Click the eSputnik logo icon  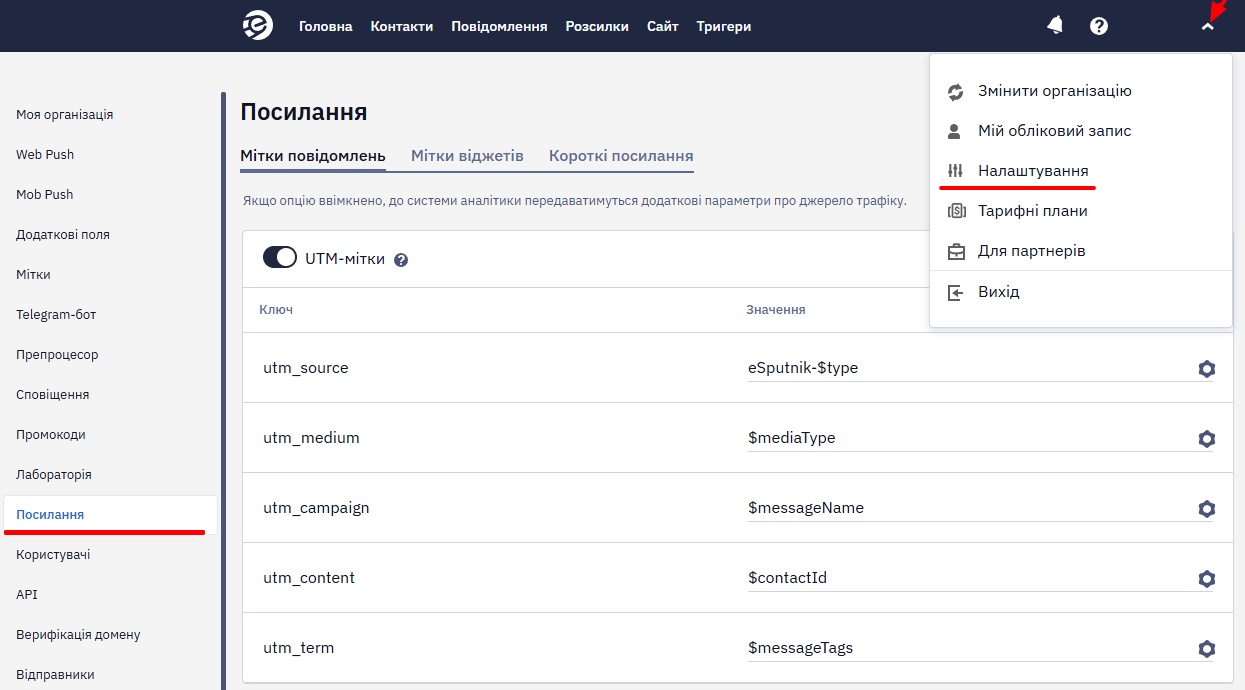258,26
